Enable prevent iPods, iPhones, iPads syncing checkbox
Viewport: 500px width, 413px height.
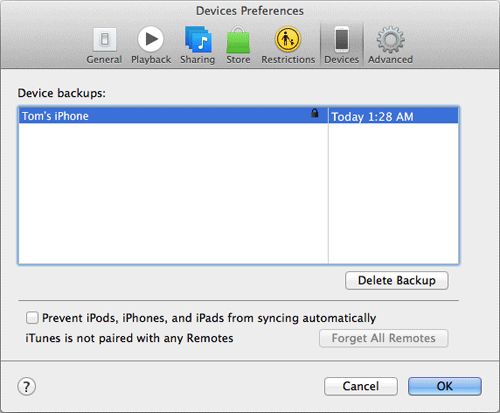coord(32,318)
